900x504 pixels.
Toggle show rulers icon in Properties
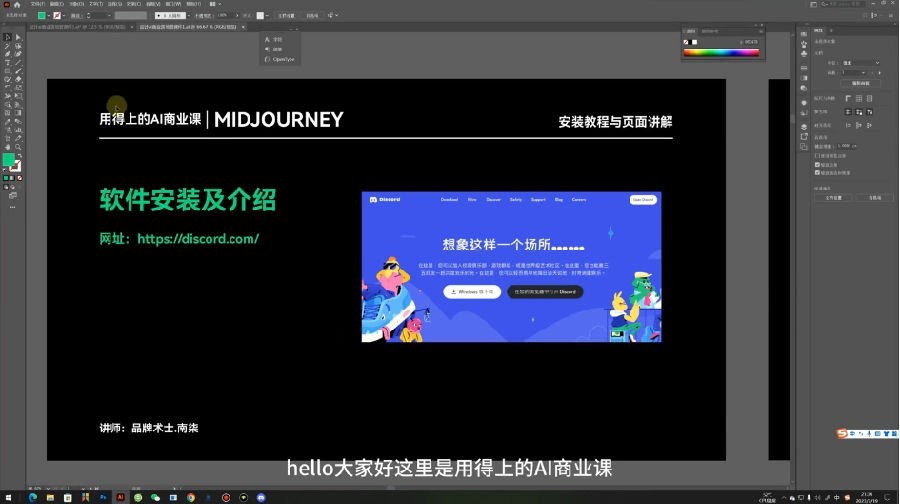(848, 99)
